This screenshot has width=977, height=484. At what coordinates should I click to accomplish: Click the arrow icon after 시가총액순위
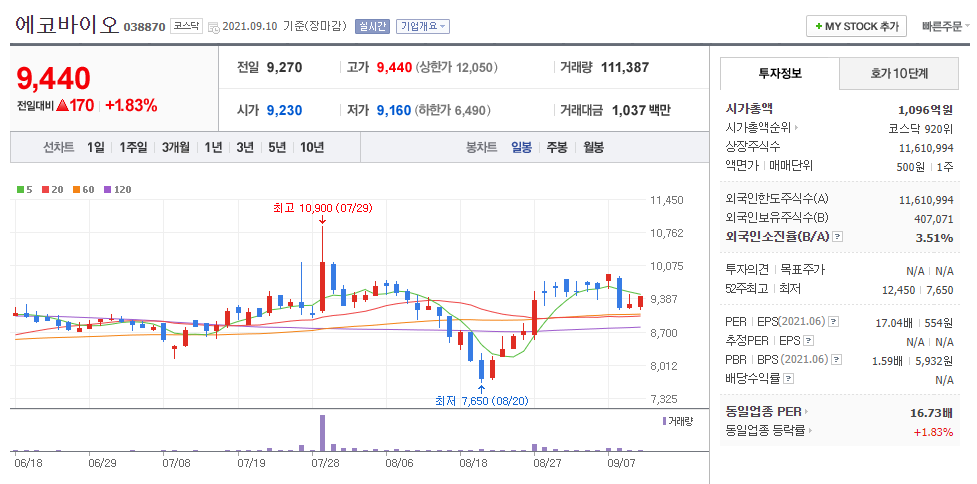coord(796,128)
